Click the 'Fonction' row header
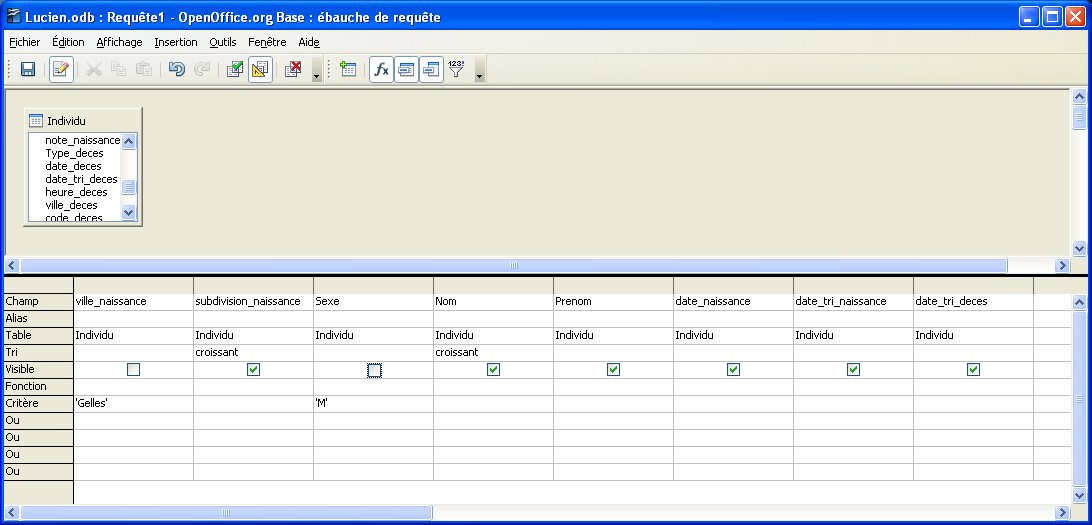Screen dimensions: 1092x525 tap(38, 386)
